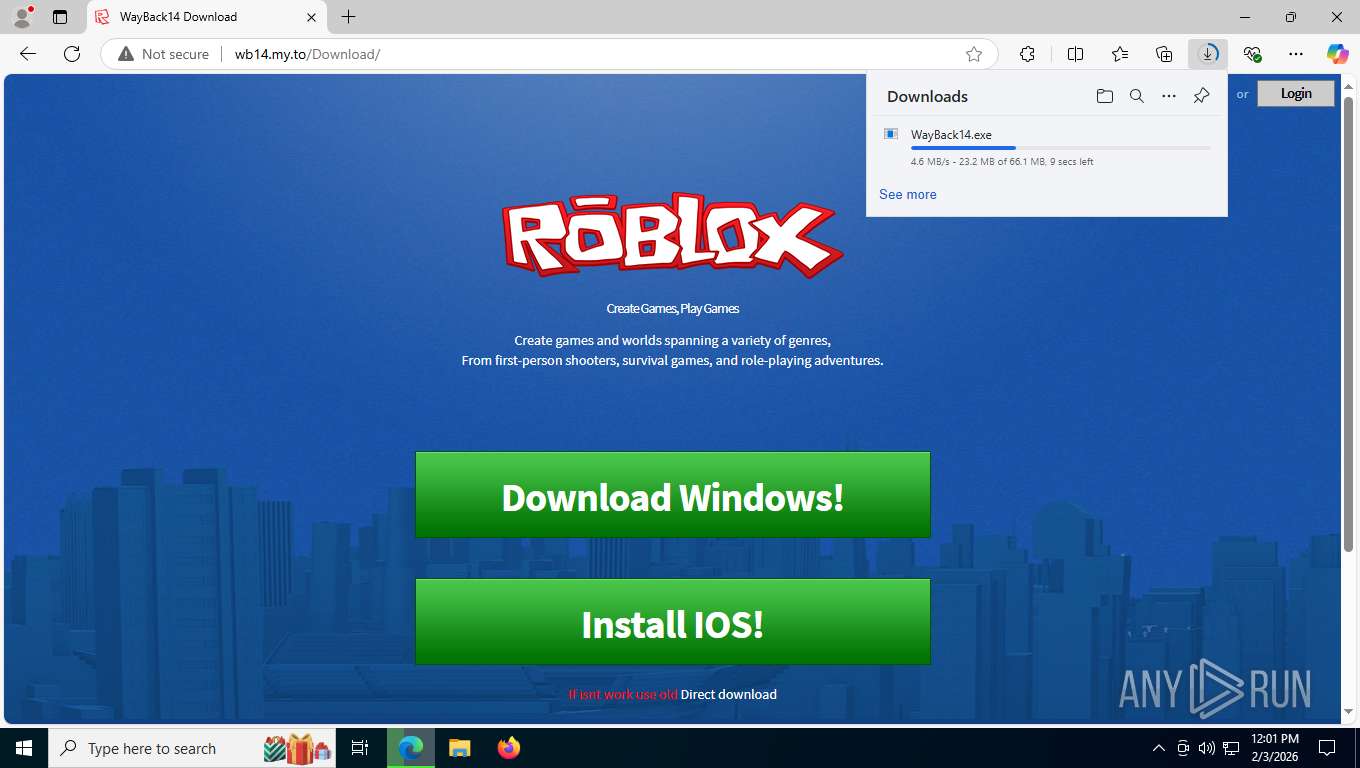
Task: Click the Roblox logo
Action: [x=672, y=236]
